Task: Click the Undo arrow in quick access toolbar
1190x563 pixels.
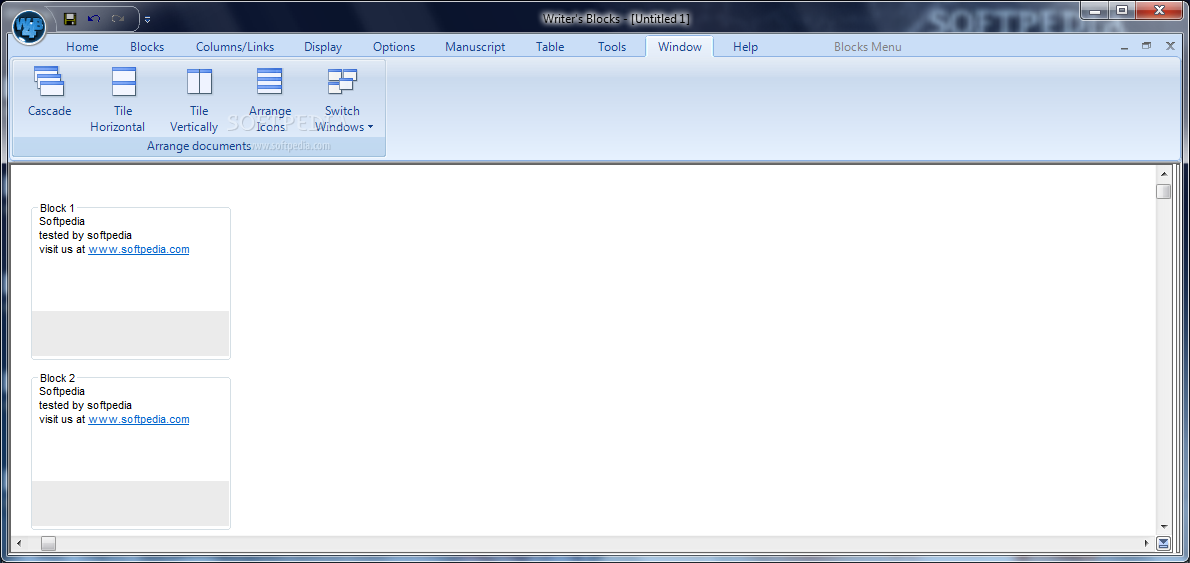Action: [93, 18]
